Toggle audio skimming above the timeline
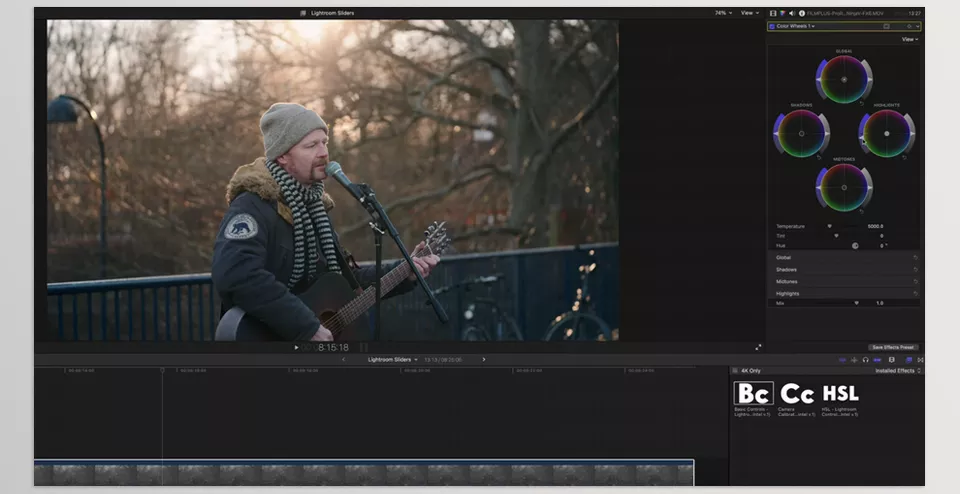This screenshot has height=494, width=960. point(854,360)
